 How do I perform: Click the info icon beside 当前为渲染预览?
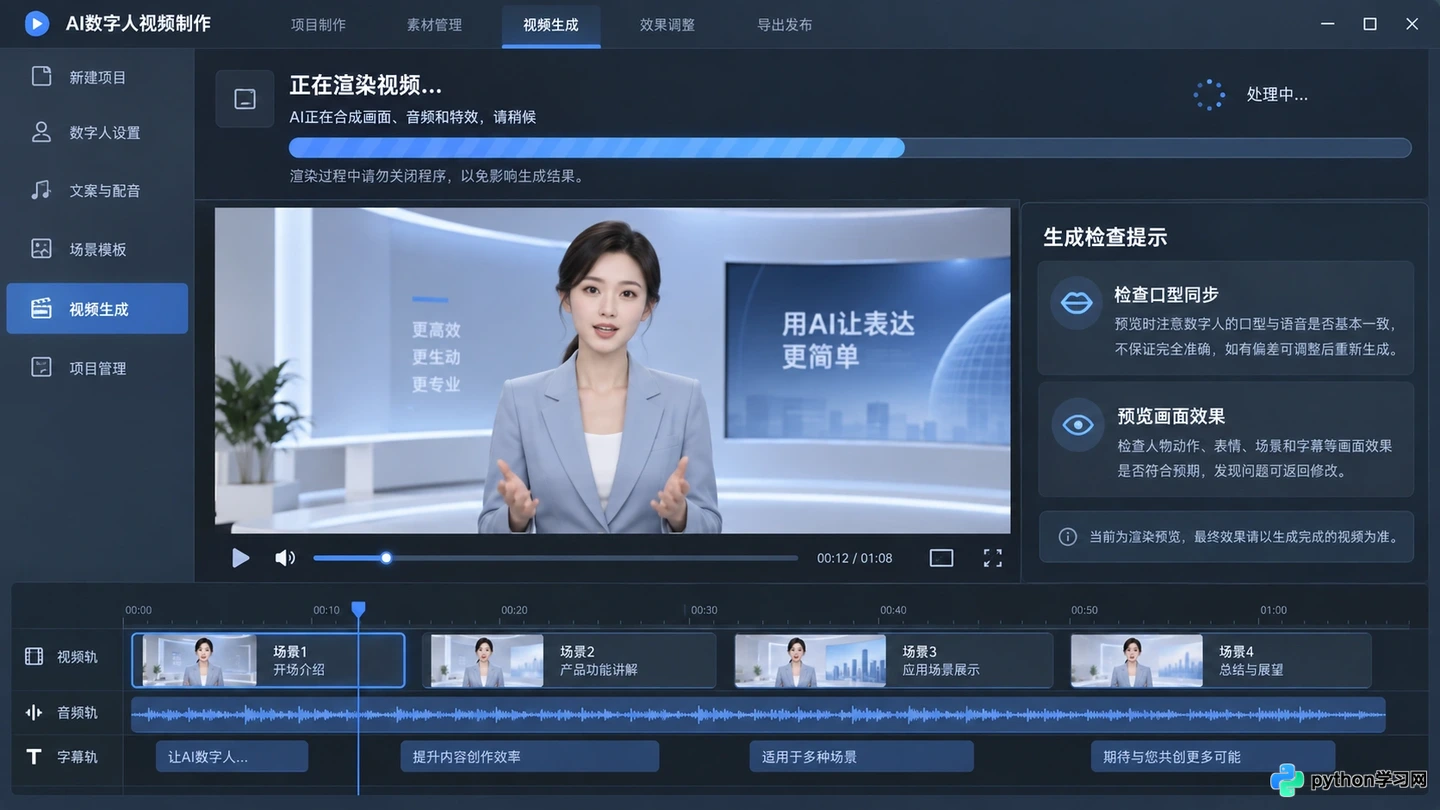(x=1067, y=537)
